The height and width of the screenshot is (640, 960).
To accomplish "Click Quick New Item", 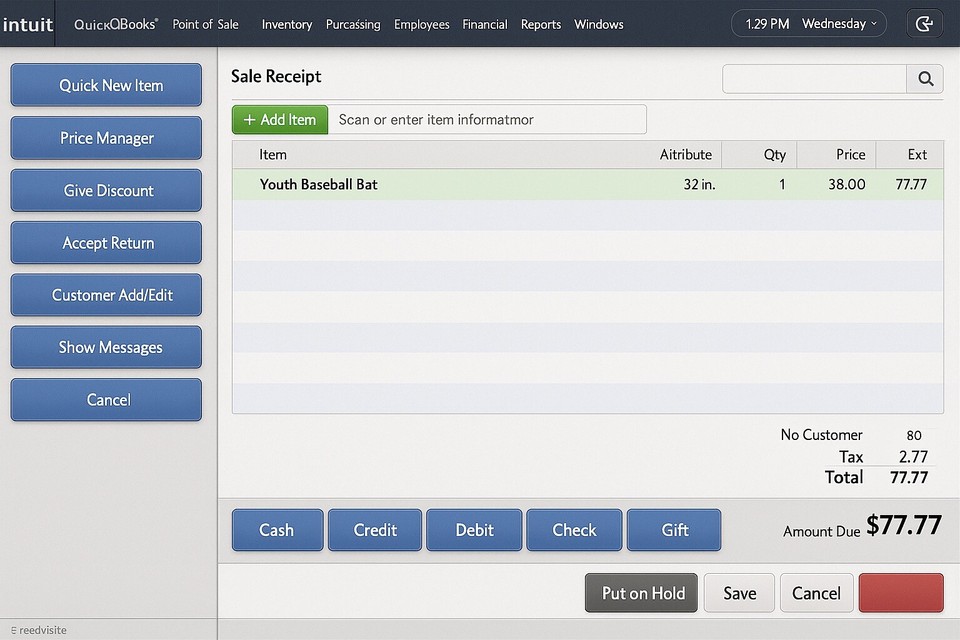I will click(x=106, y=85).
